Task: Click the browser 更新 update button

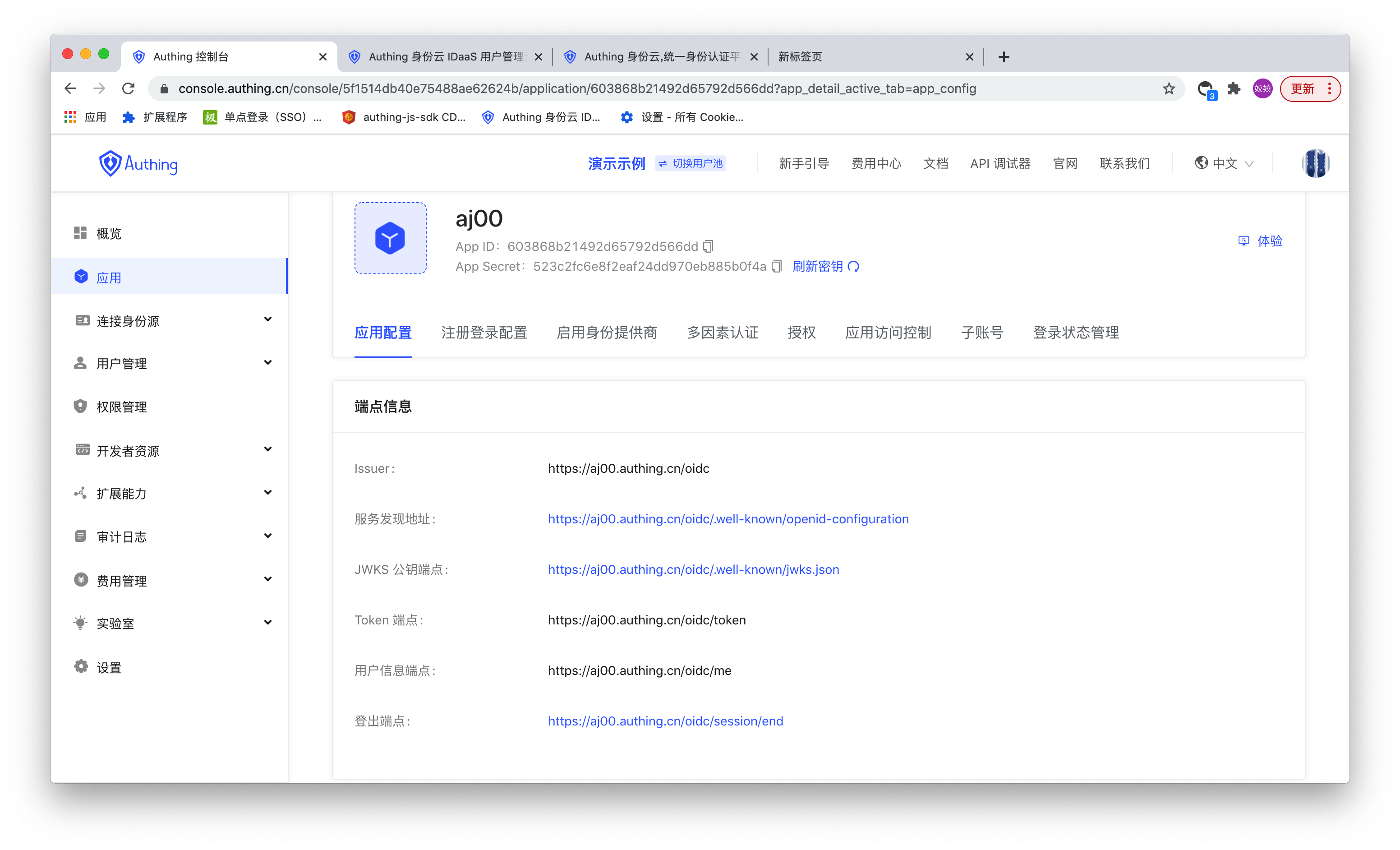Action: click(1310, 88)
